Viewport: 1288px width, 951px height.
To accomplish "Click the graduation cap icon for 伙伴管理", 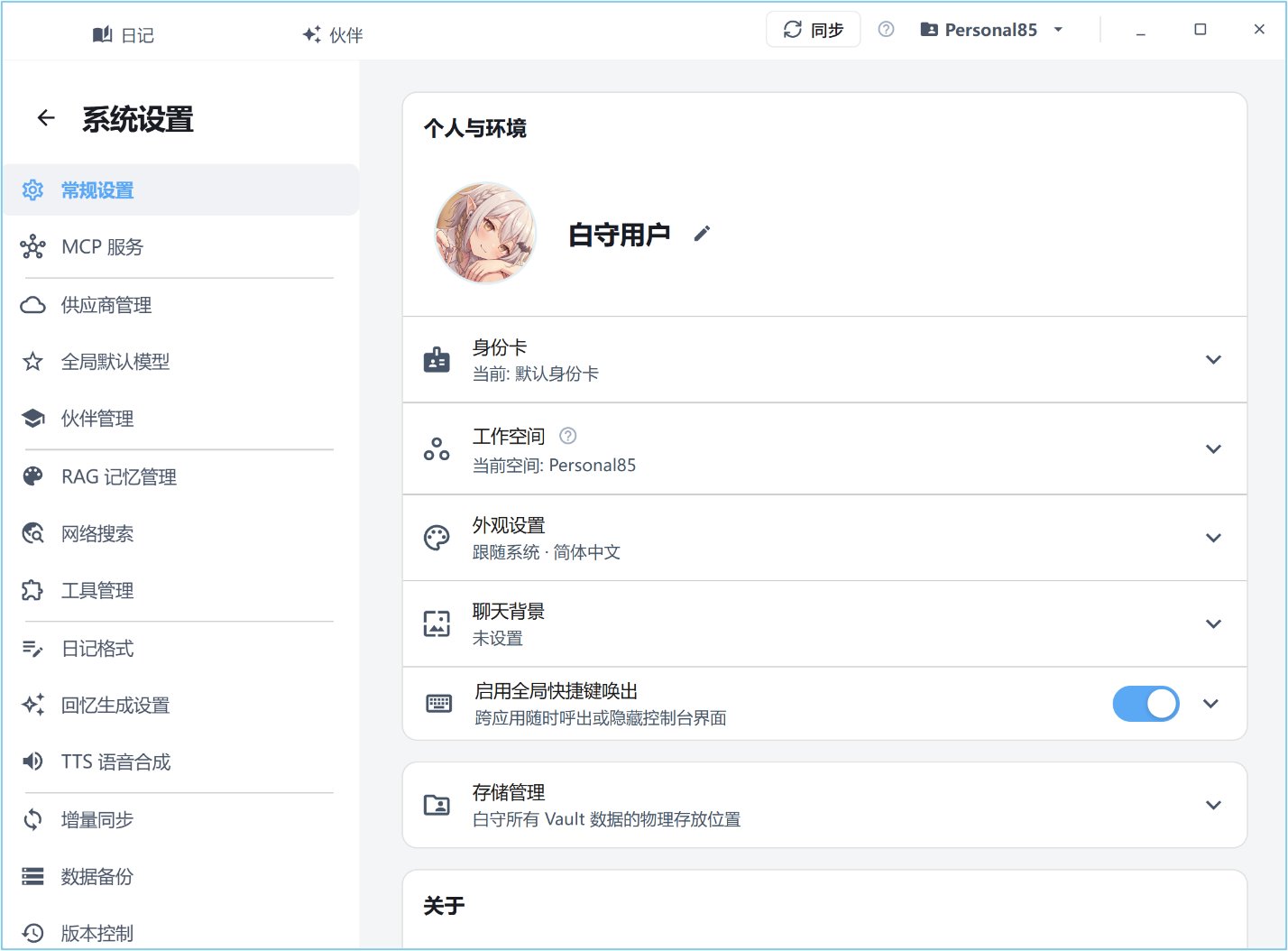I will tap(32, 419).
